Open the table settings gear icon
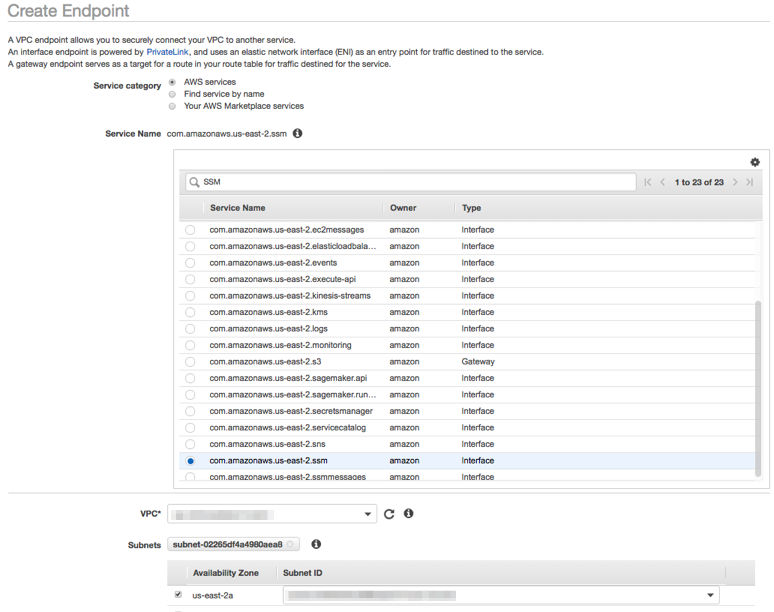The height and width of the screenshot is (612, 774). tap(755, 162)
